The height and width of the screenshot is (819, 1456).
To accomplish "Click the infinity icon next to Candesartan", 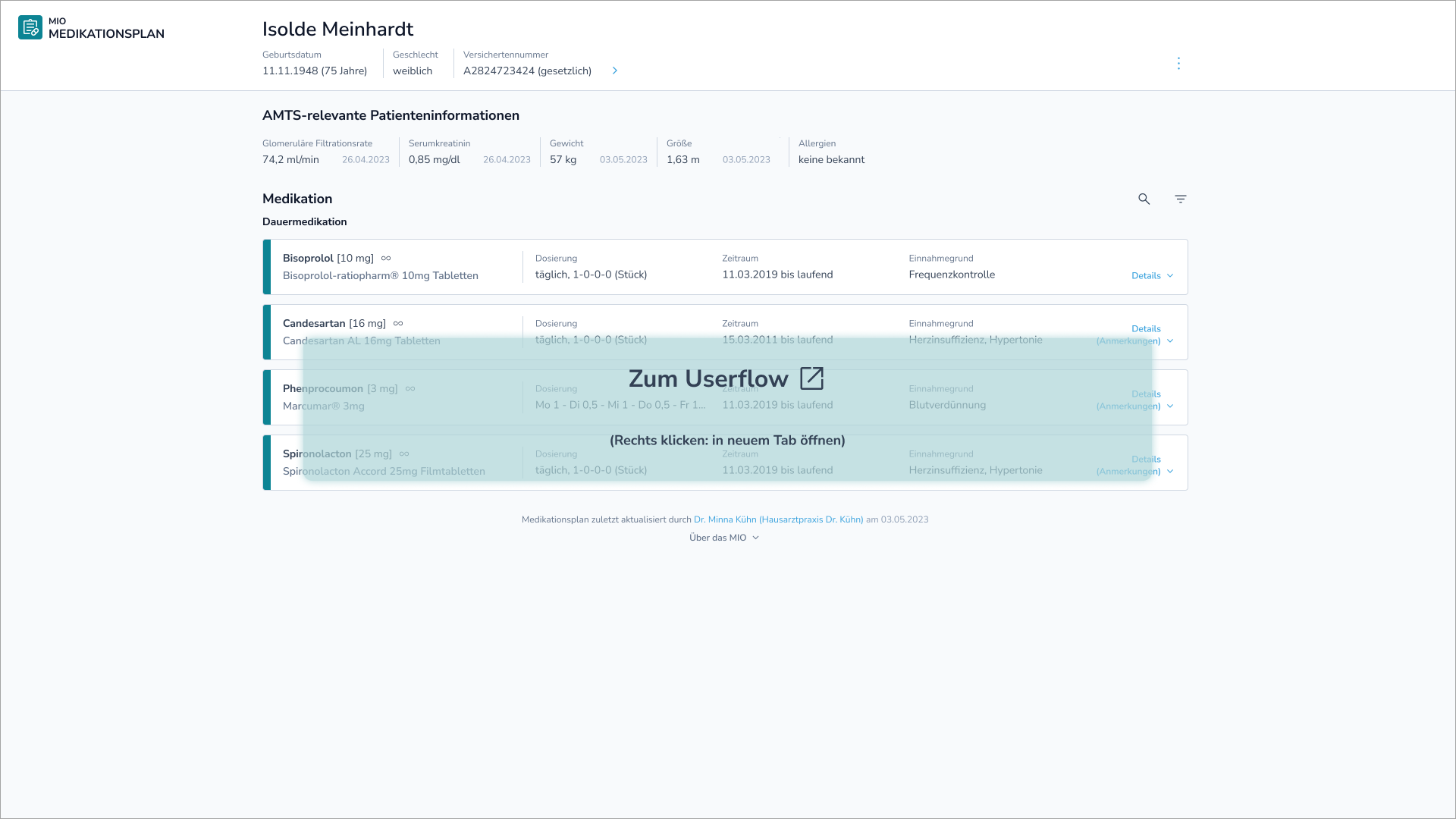I will point(398,324).
